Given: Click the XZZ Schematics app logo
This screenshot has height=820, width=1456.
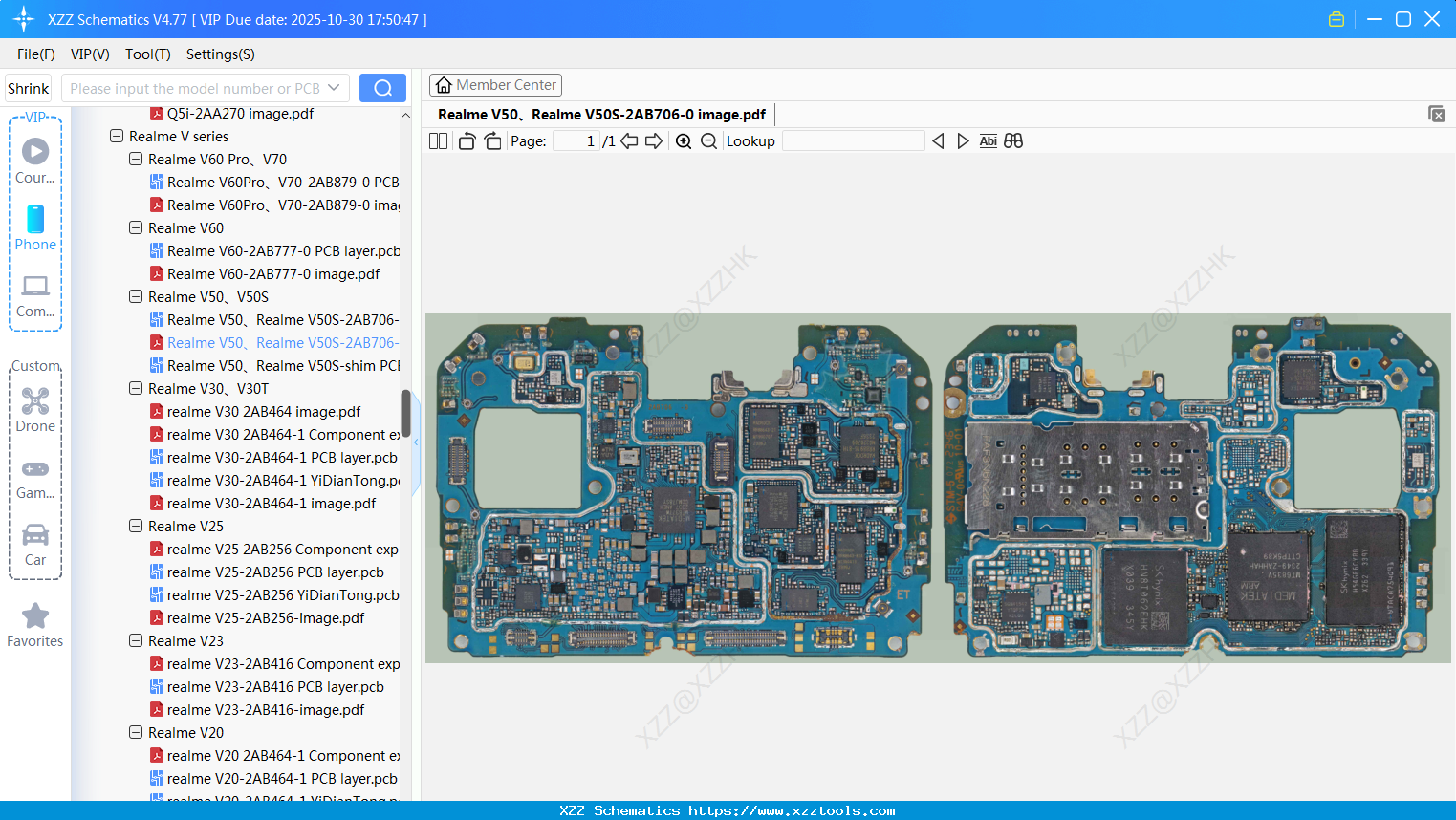Looking at the screenshot, I should coord(24,19).
